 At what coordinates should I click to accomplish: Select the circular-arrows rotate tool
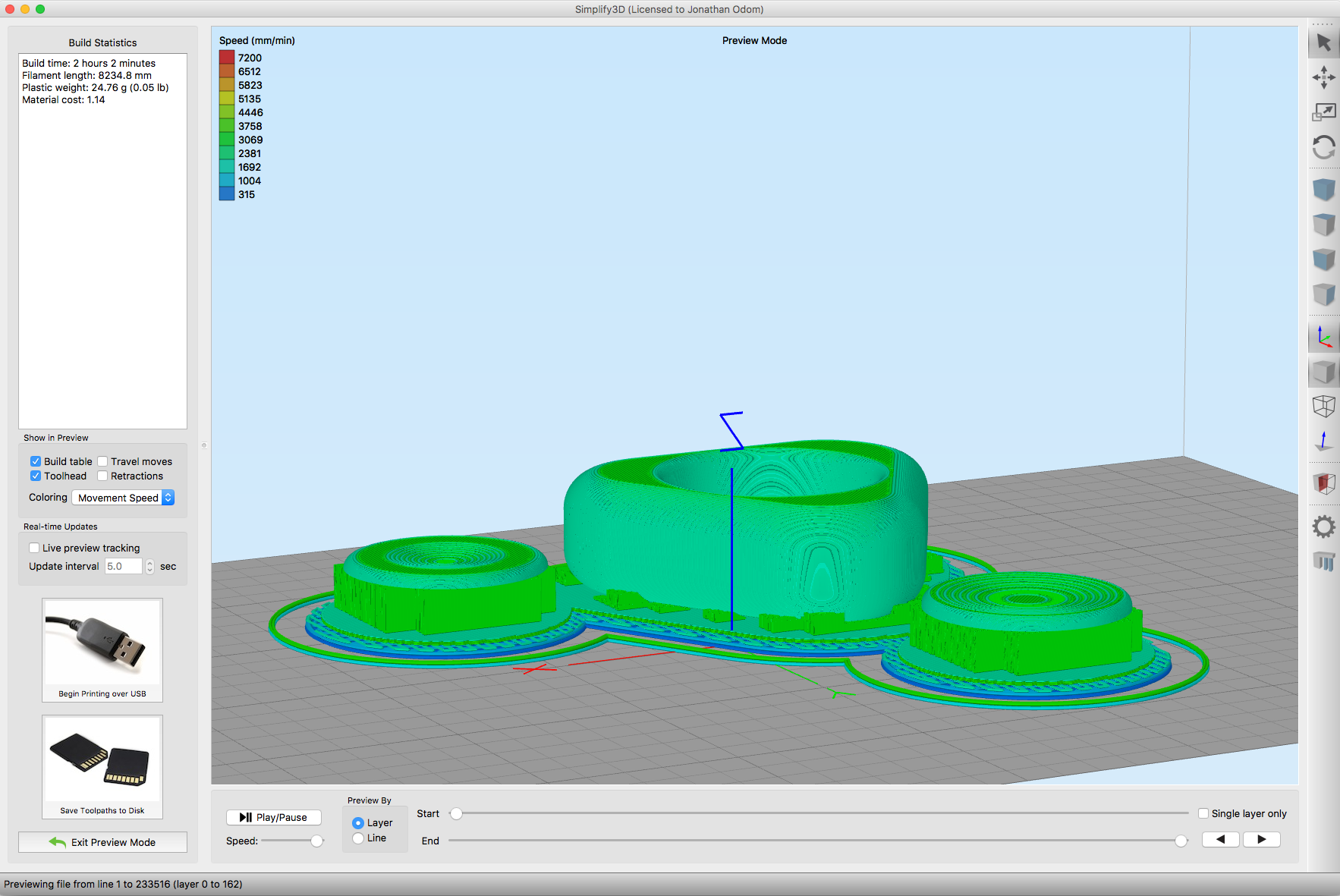coord(1324,147)
